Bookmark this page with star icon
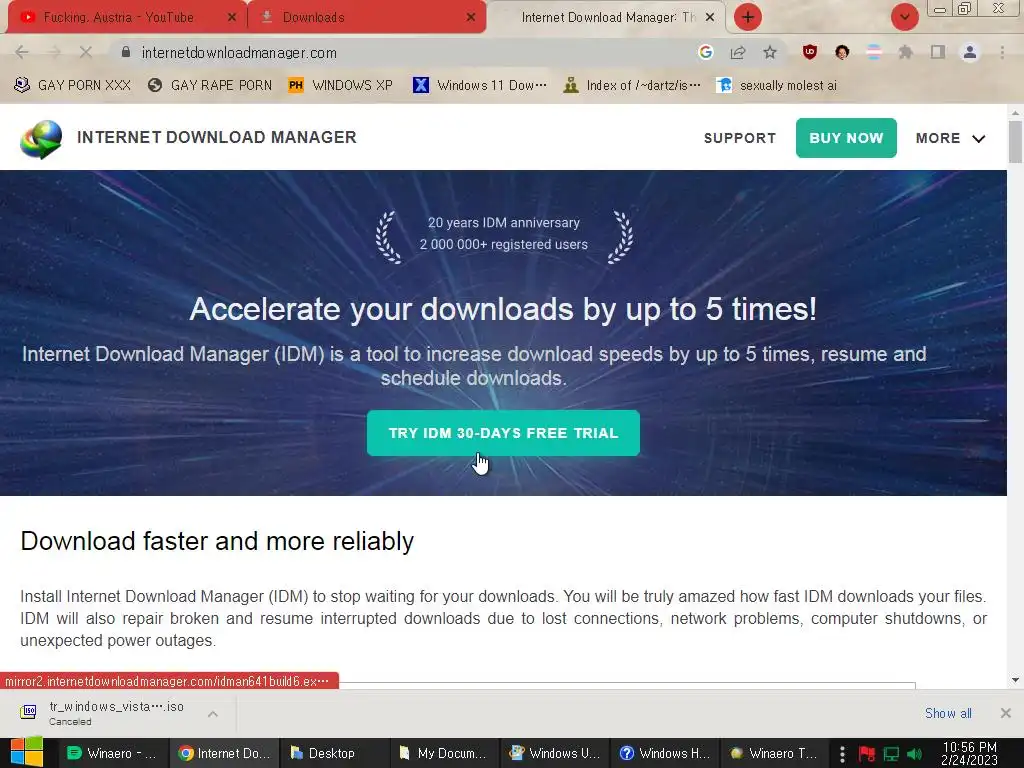The height and width of the screenshot is (768, 1024). point(770,52)
